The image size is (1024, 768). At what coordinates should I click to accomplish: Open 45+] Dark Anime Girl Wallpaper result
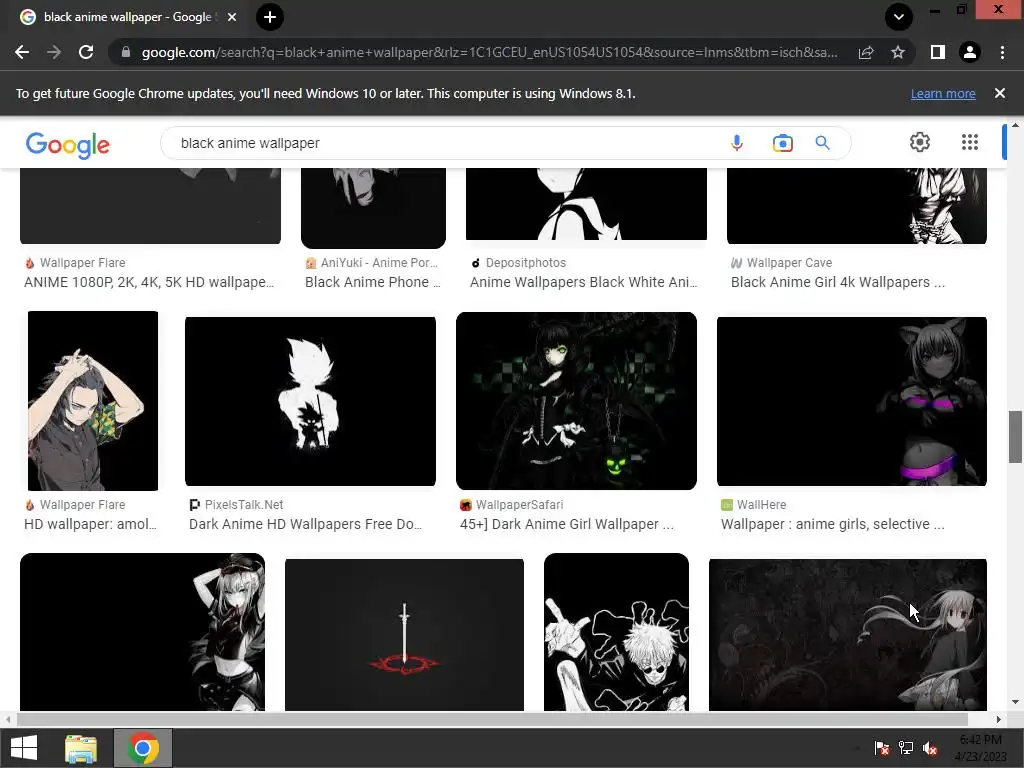coord(567,524)
